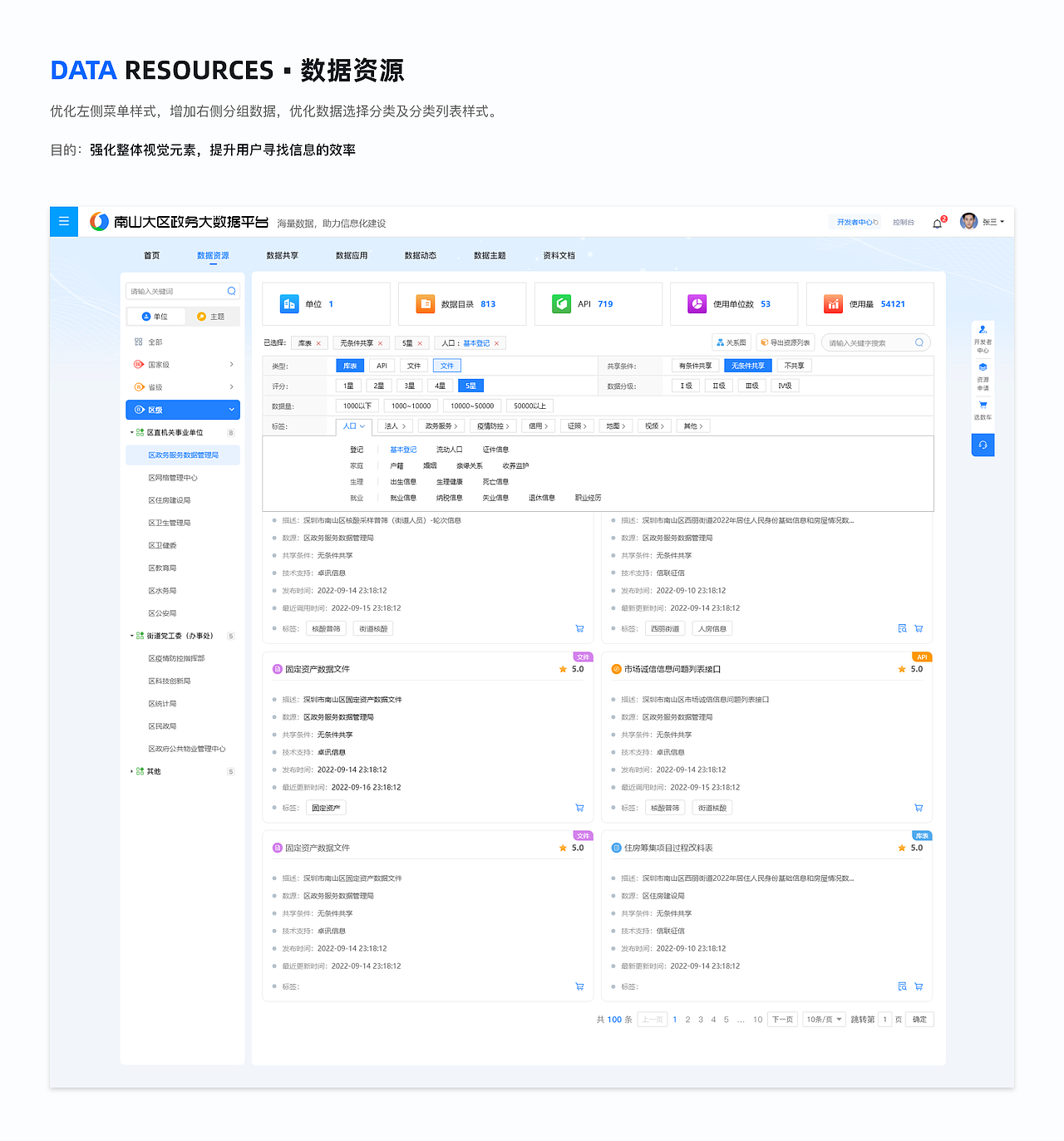The width and height of the screenshot is (1064, 1141).
Task: Click the 确定 page jump button
Action: tap(920, 1020)
